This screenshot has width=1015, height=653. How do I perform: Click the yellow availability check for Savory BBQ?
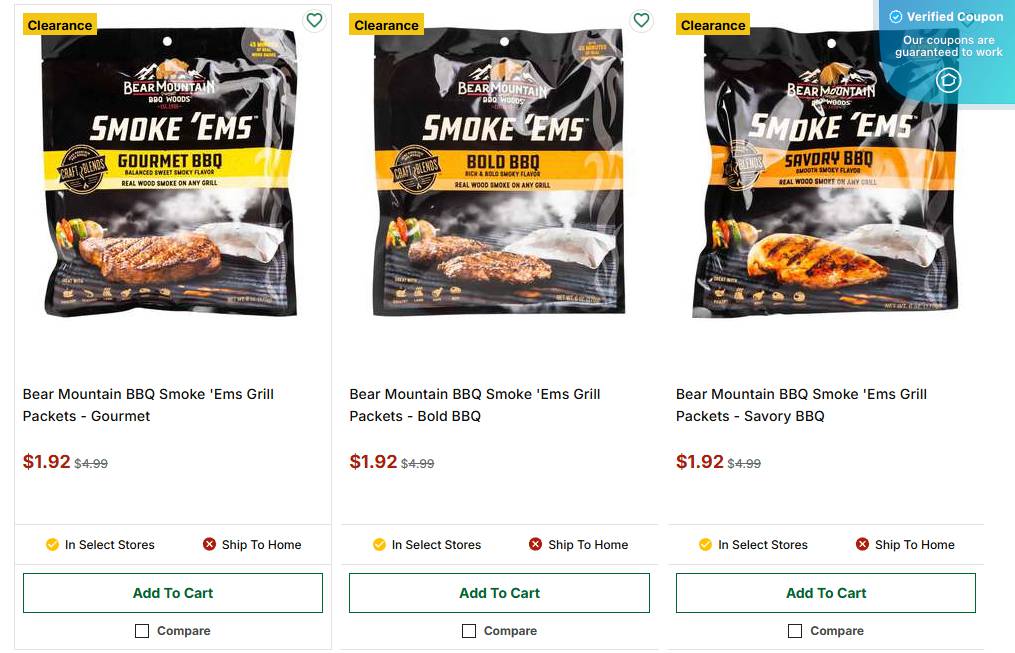(705, 545)
